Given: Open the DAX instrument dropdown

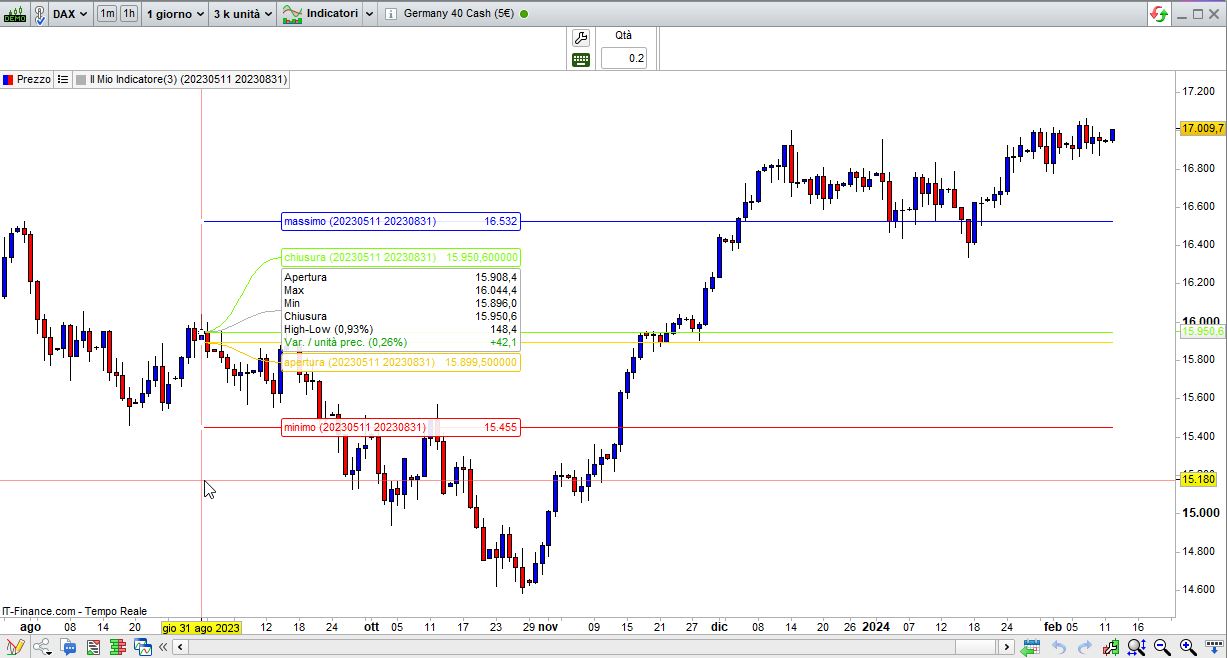Looking at the screenshot, I should 70,14.
